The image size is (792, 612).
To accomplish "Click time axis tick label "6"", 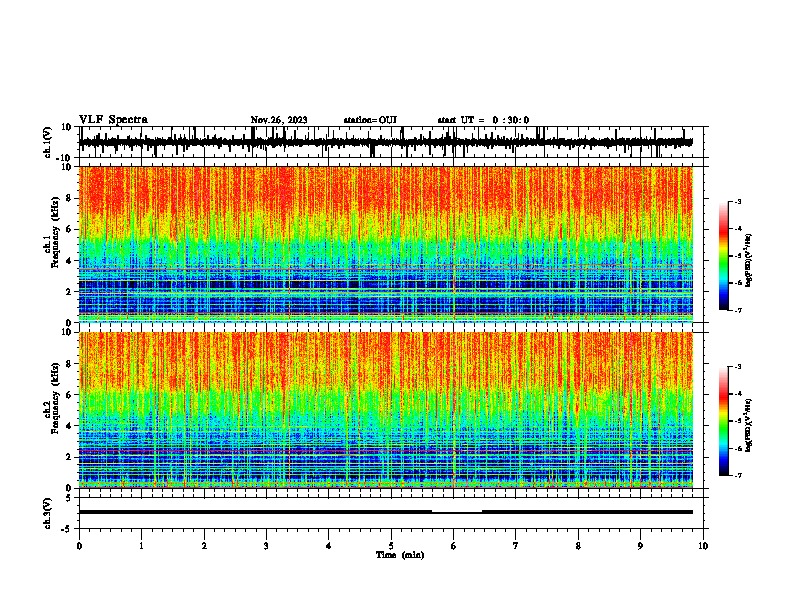I will tap(454, 546).
